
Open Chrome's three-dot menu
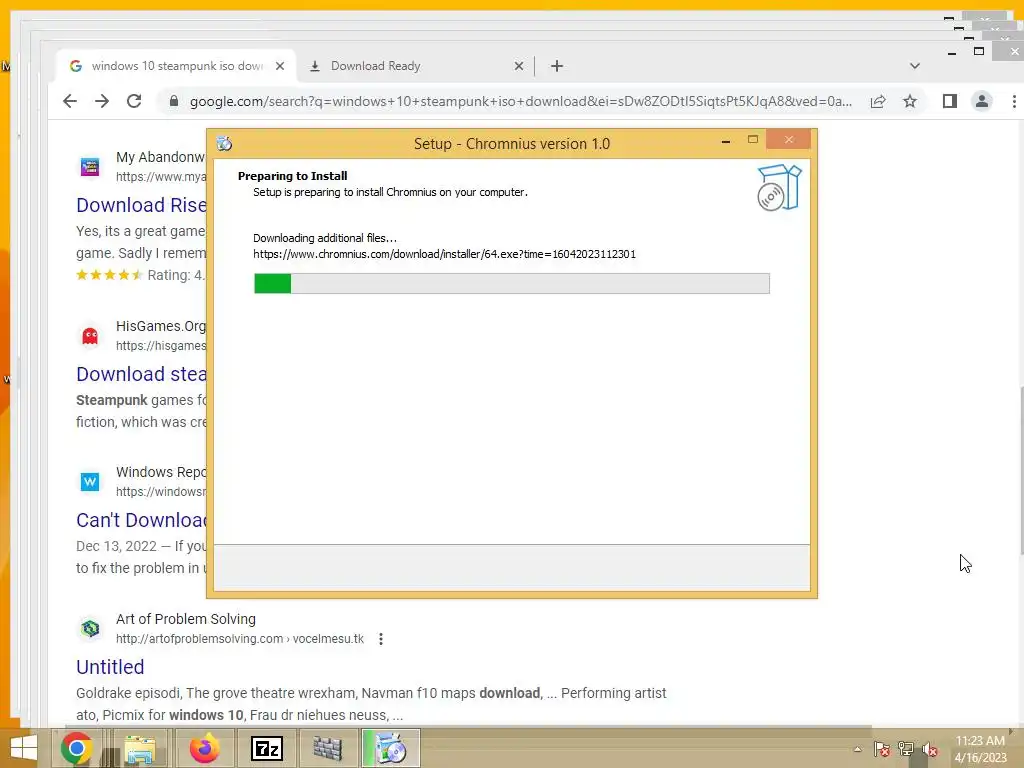point(1014,101)
